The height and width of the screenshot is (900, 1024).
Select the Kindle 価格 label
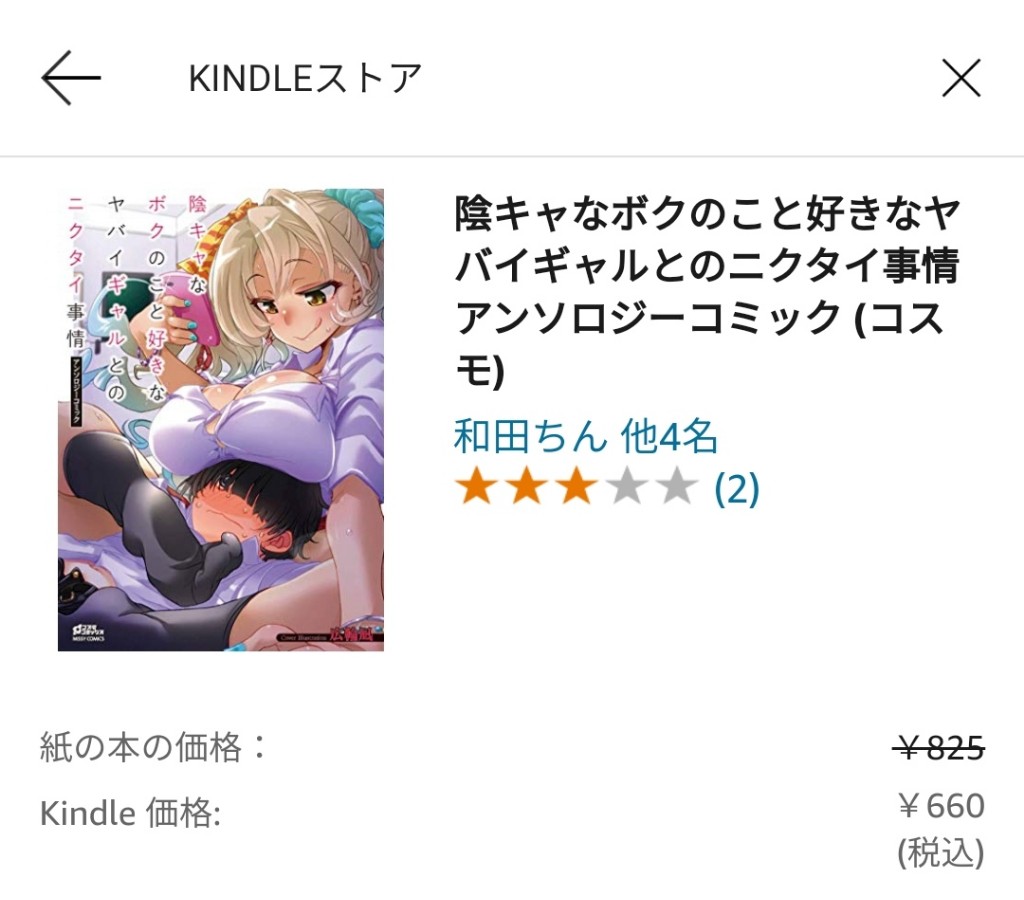coord(130,813)
